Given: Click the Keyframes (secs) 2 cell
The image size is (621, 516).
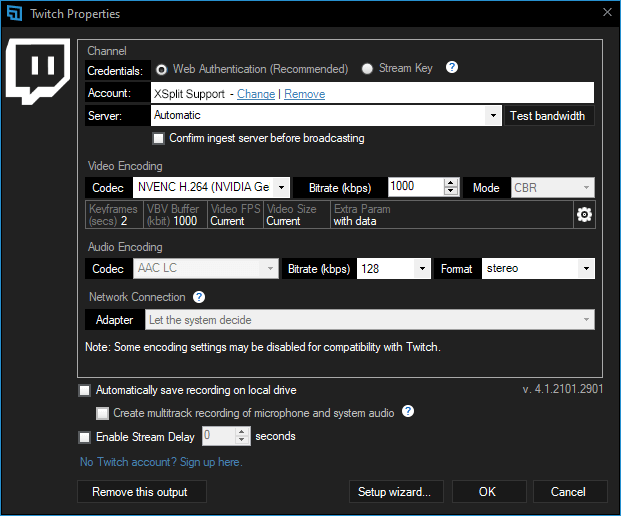Looking at the screenshot, I should pos(114,215).
